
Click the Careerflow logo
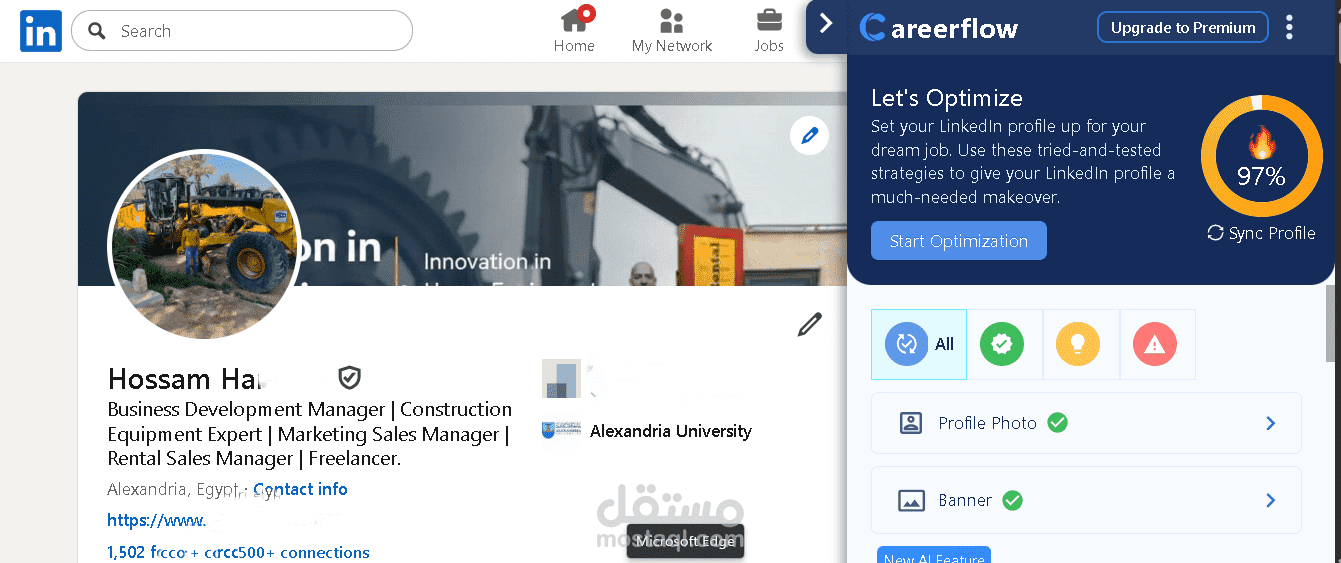pyautogui.click(x=938, y=28)
